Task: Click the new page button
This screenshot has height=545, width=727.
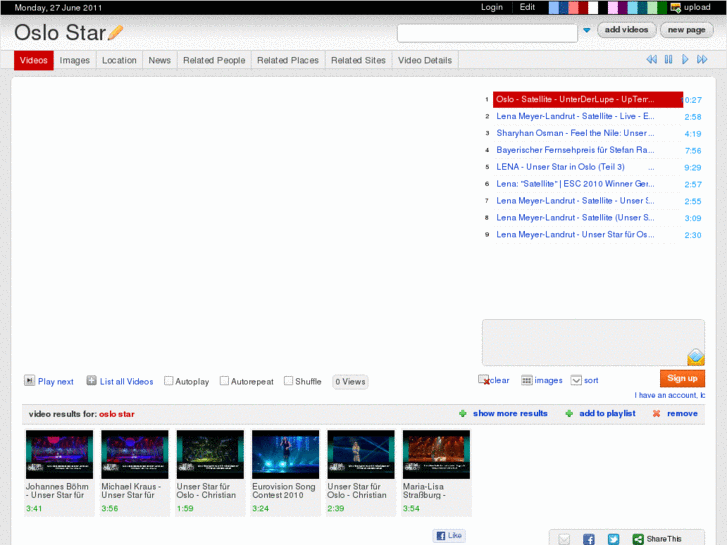Action: point(686,30)
